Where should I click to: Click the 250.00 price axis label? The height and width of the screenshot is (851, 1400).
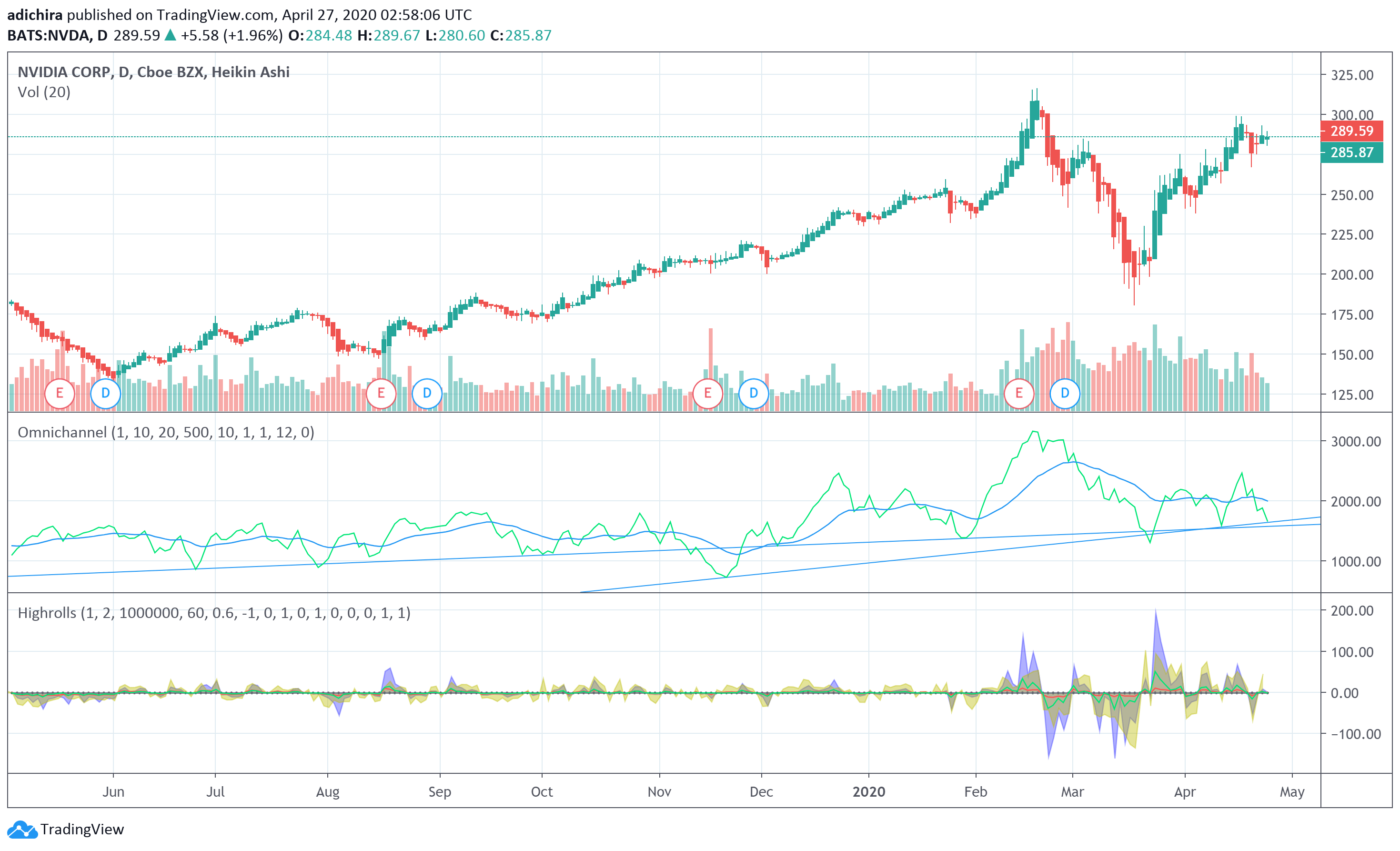pyautogui.click(x=1352, y=195)
